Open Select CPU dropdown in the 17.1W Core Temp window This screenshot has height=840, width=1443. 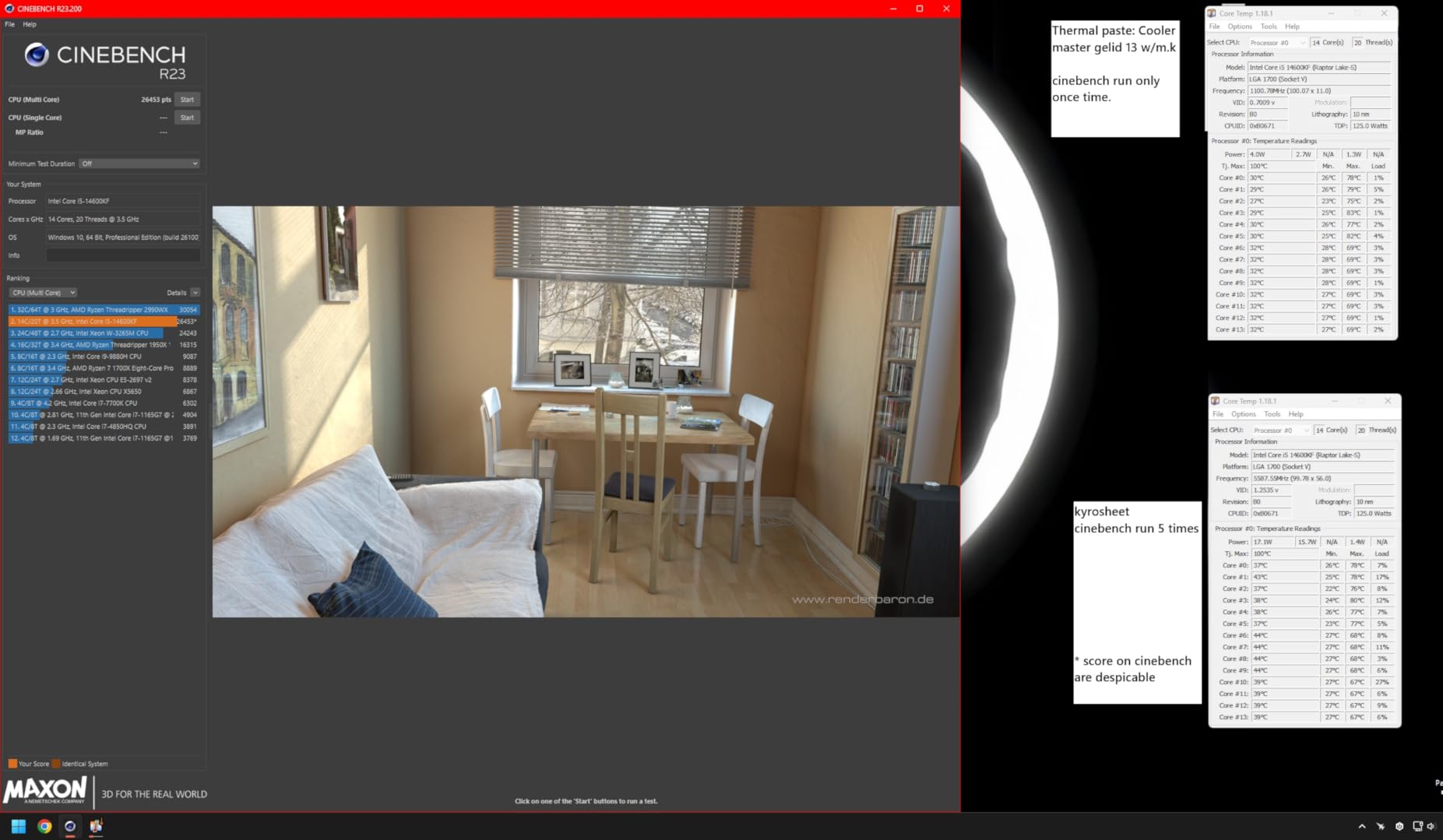(x=1281, y=431)
